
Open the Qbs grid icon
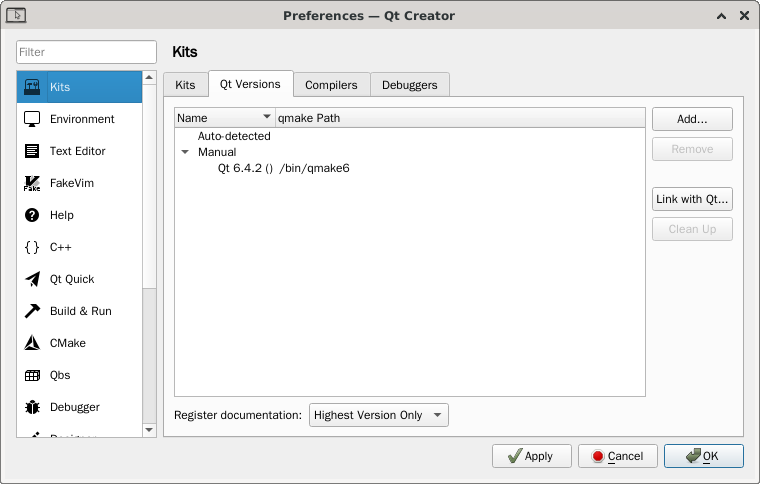pos(32,375)
